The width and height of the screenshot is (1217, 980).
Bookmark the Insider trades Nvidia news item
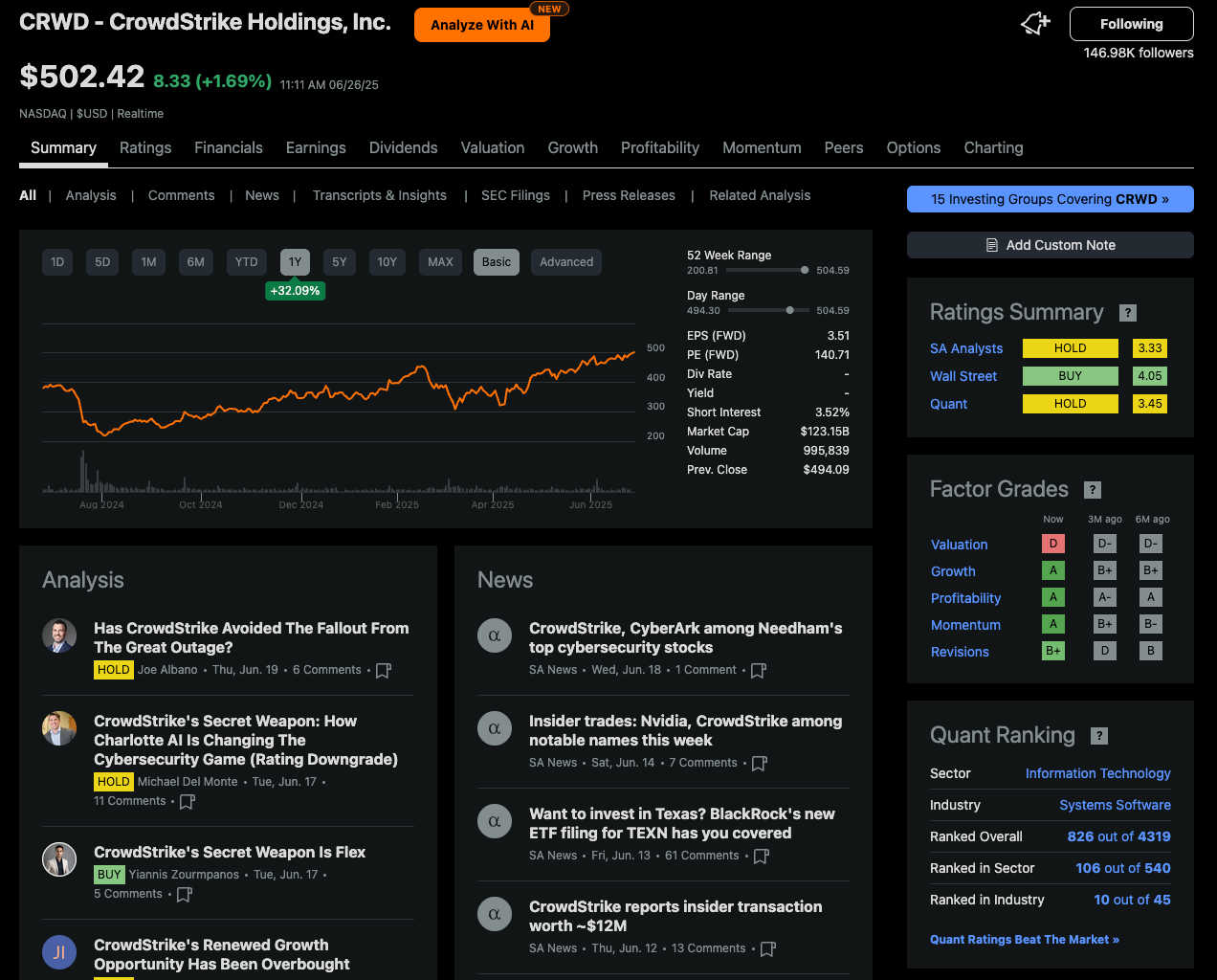coord(760,764)
